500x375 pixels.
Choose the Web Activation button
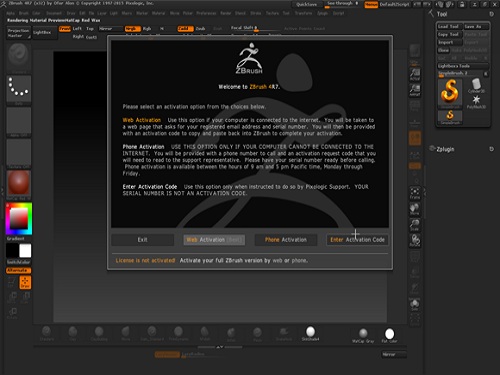pyautogui.click(x=214, y=240)
